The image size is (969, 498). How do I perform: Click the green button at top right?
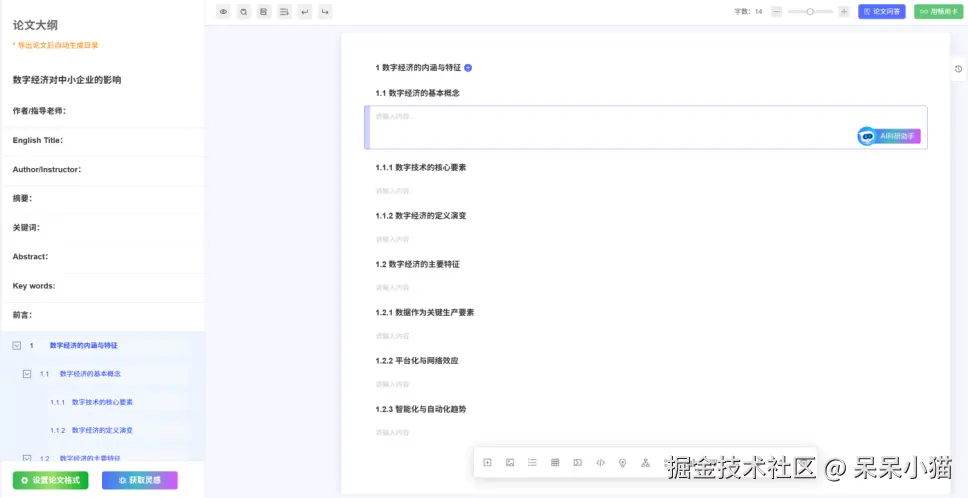[x=939, y=11]
